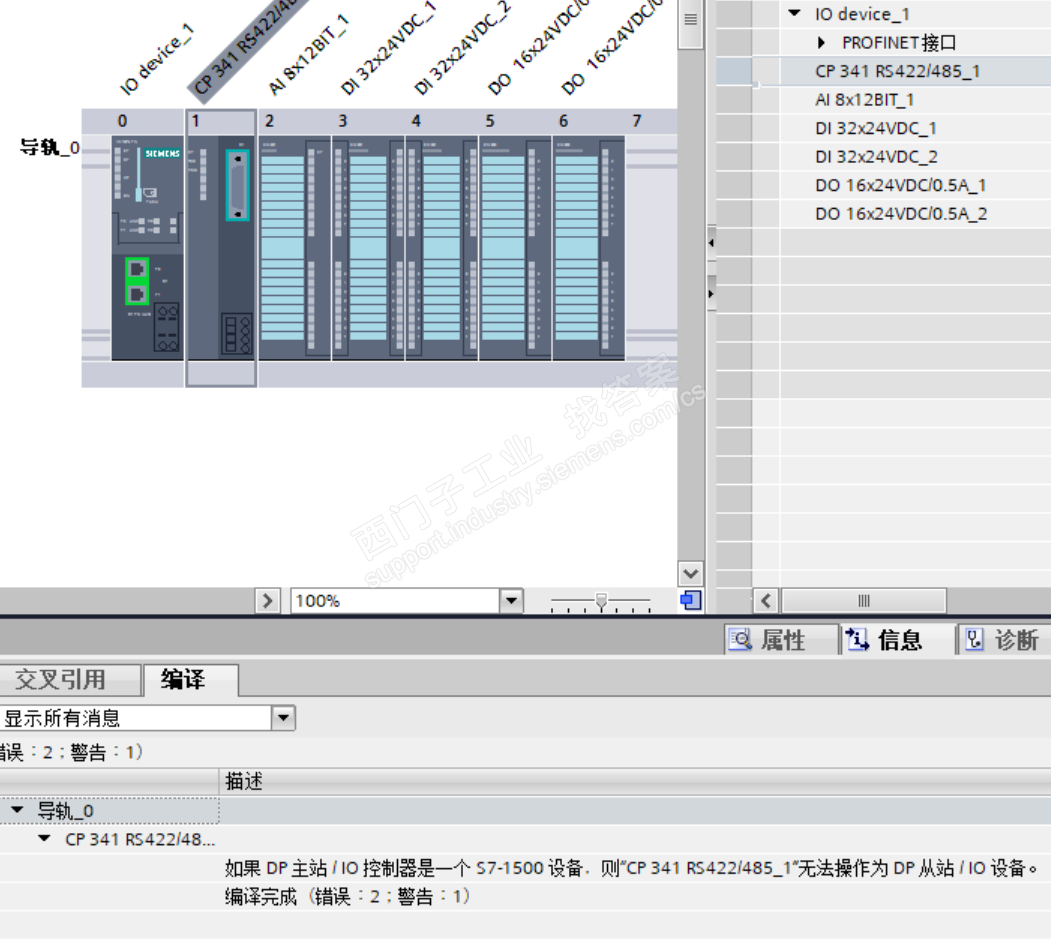Click the Properties tab magnifier icon
Screen dimensions: 1051x940
[x=741, y=640]
